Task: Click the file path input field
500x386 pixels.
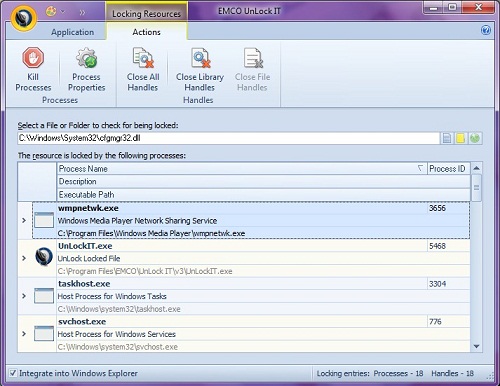Action: click(x=229, y=138)
